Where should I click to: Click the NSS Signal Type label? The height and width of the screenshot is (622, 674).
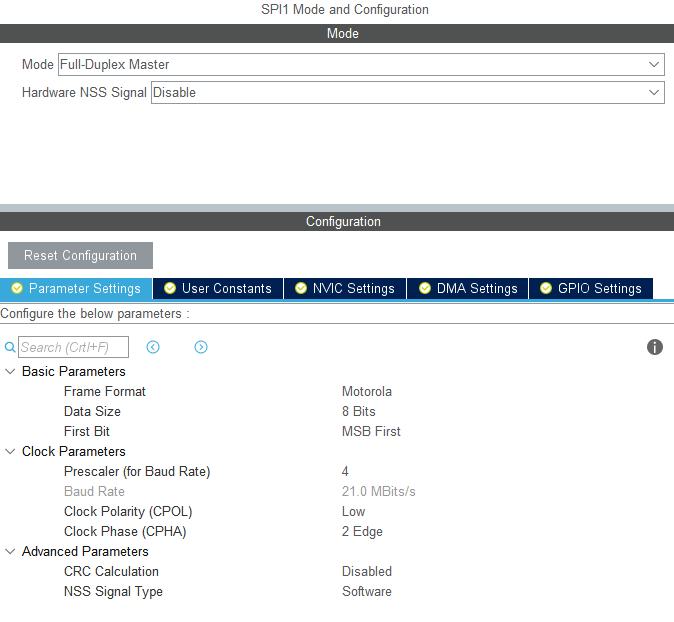point(113,591)
